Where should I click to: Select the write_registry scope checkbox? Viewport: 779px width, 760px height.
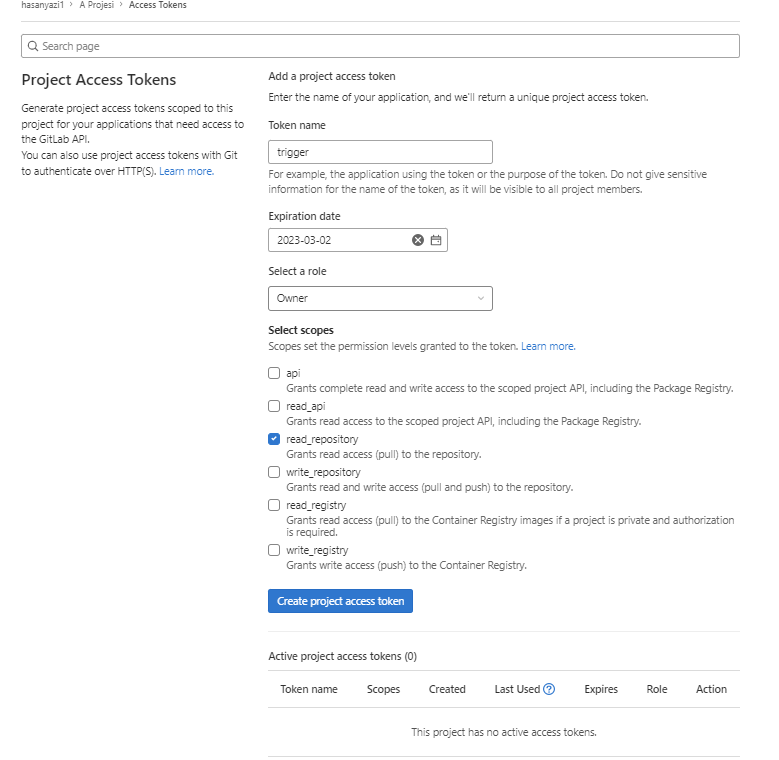click(x=274, y=550)
